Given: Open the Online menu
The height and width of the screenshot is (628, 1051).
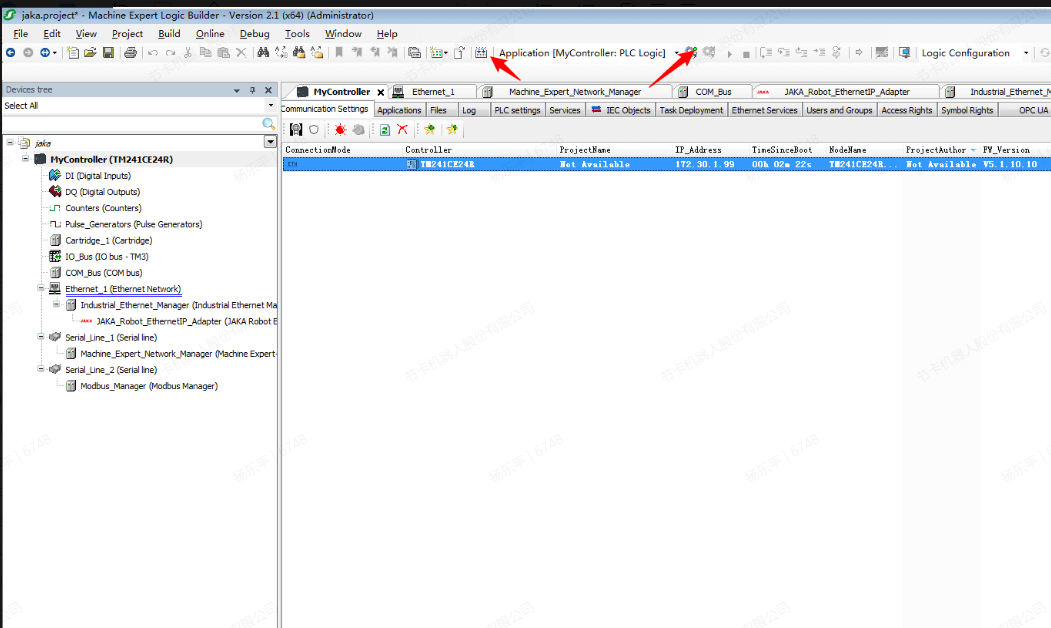Looking at the screenshot, I should [x=210, y=33].
